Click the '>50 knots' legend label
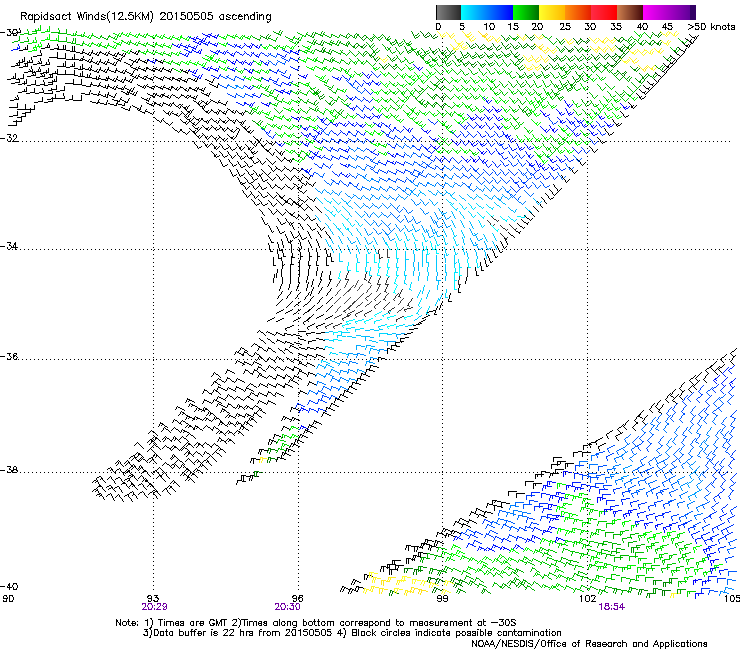This screenshot has width=740, height=650. (x=711, y=27)
